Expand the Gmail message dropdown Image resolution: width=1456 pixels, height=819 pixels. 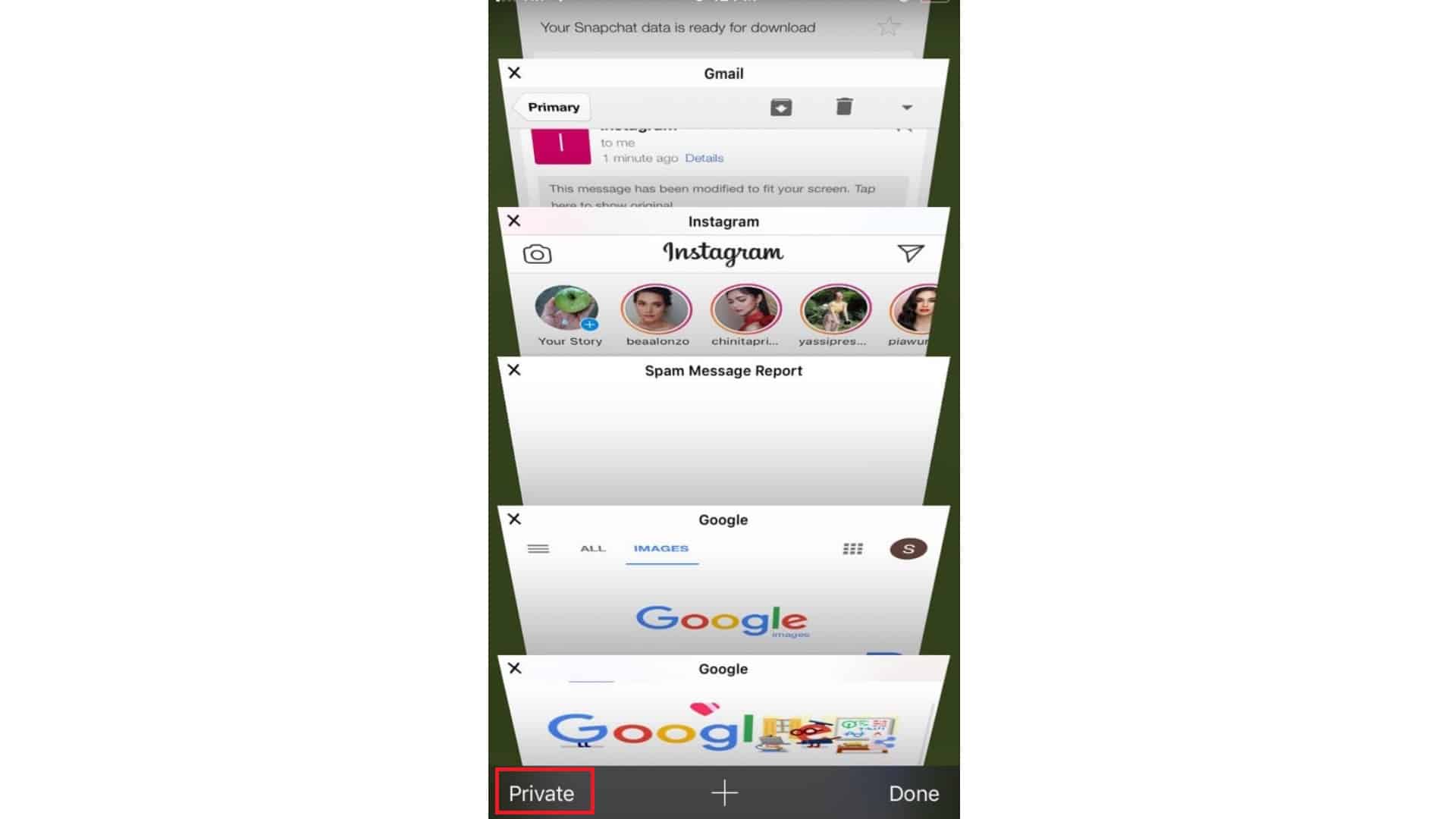point(906,107)
